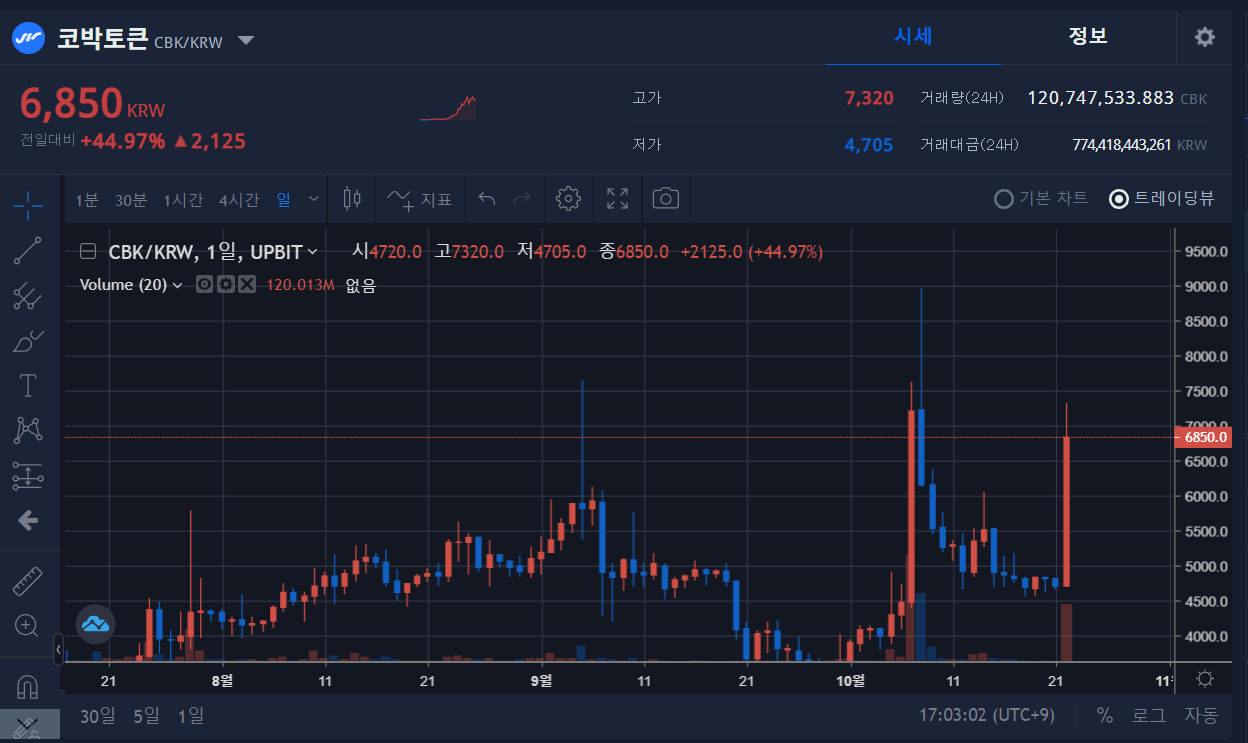
Task: Select the crosshair cursor tool
Action: pos(28,206)
